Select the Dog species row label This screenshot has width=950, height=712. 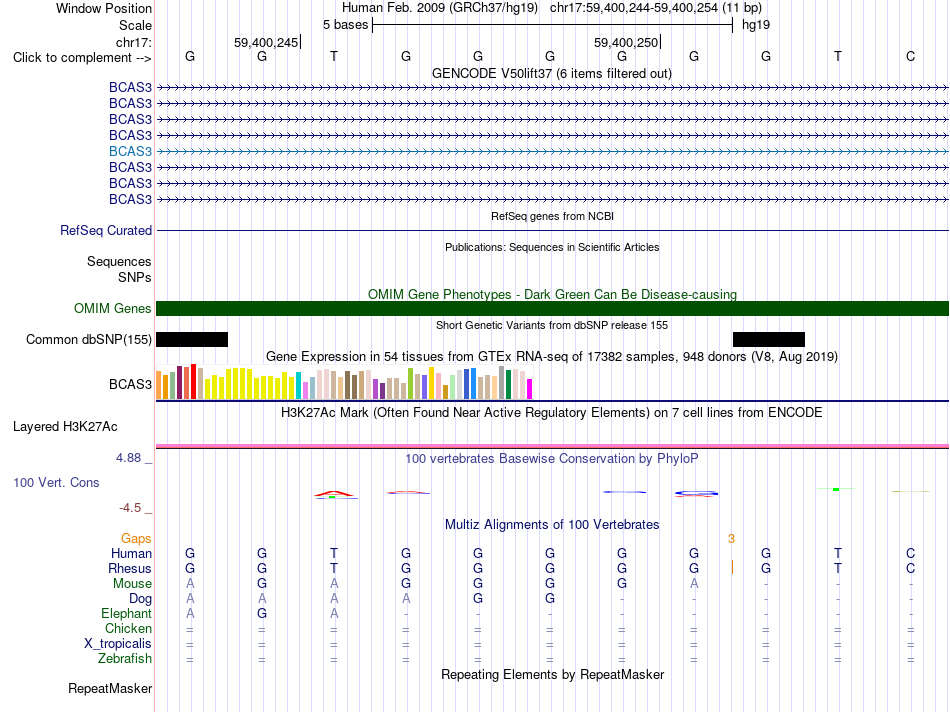(140, 599)
